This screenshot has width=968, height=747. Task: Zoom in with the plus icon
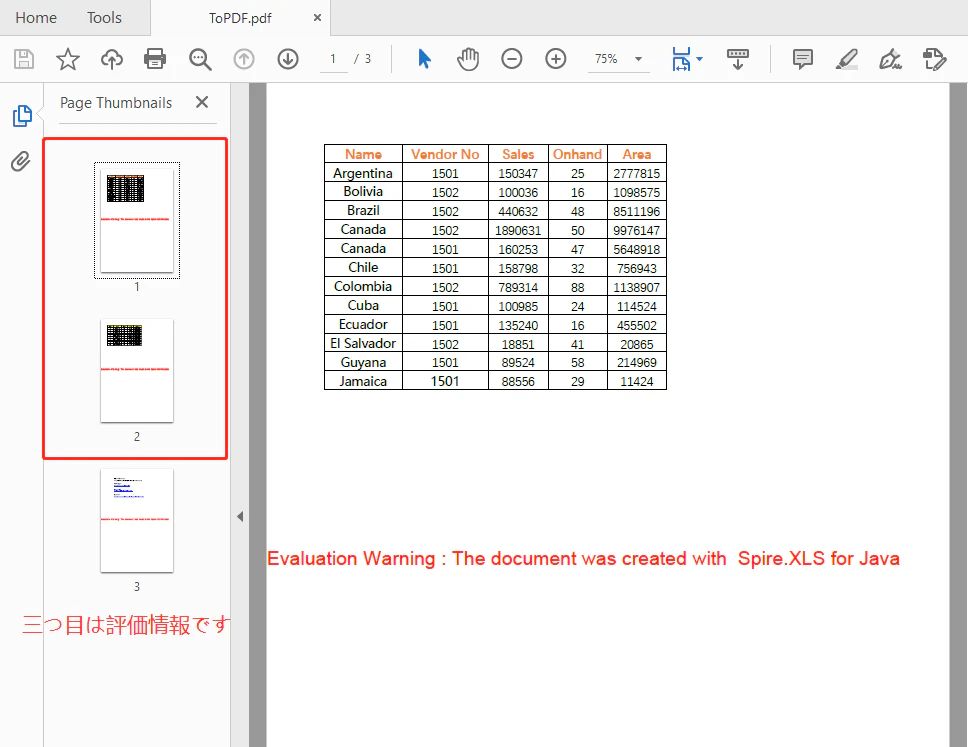(x=556, y=59)
